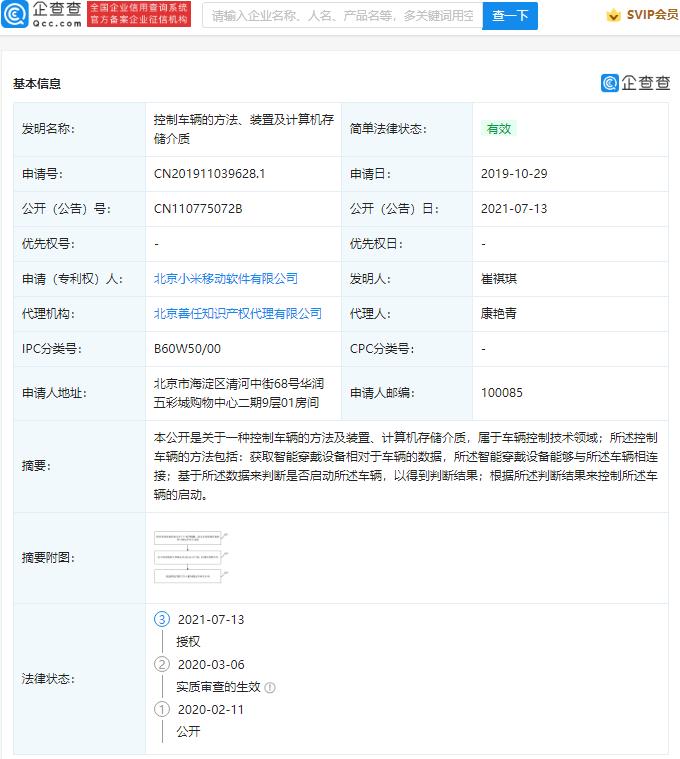680x759 pixels.
Task: Click the SVIP crown icon
Action: coord(613,15)
